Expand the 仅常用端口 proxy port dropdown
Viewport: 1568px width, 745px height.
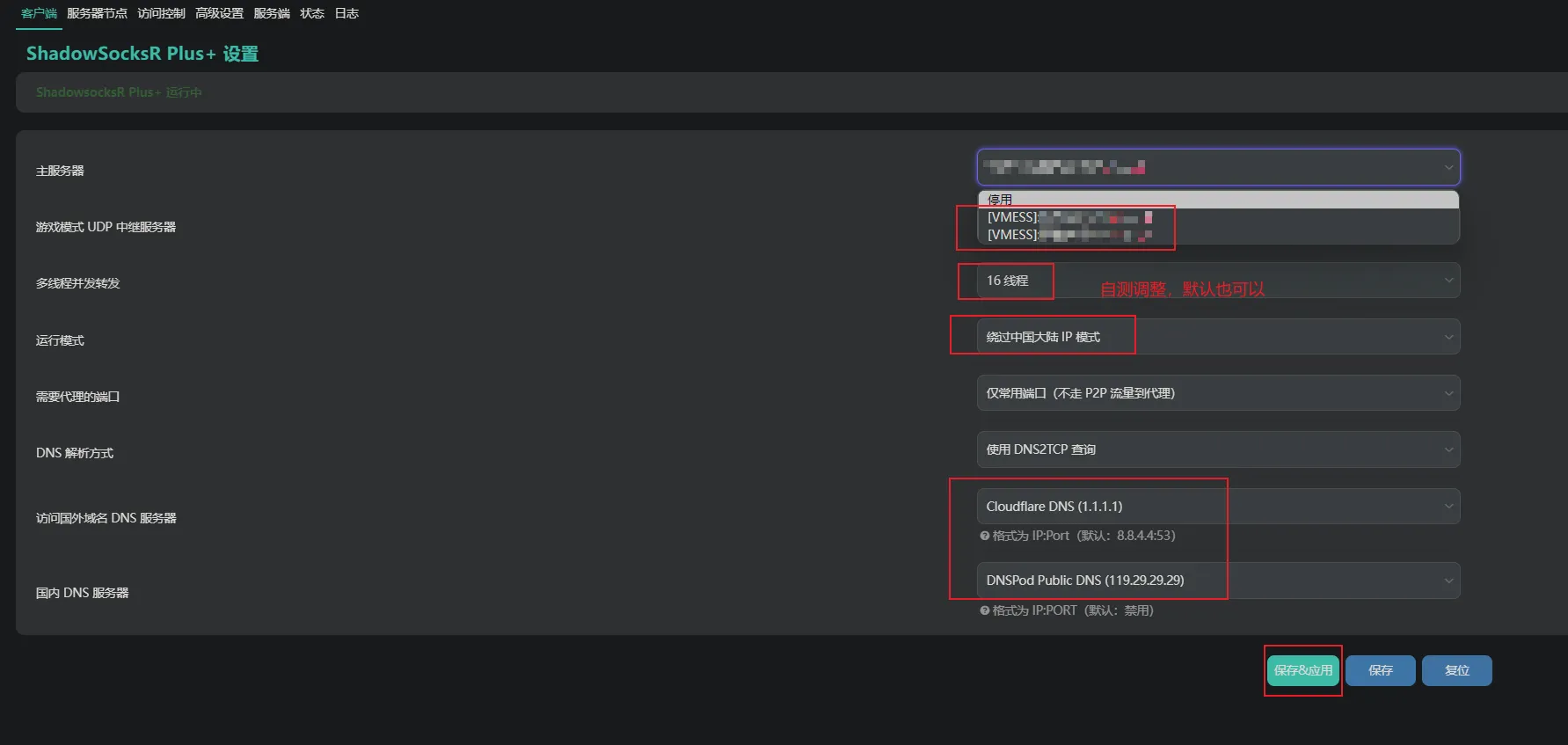pos(1218,393)
